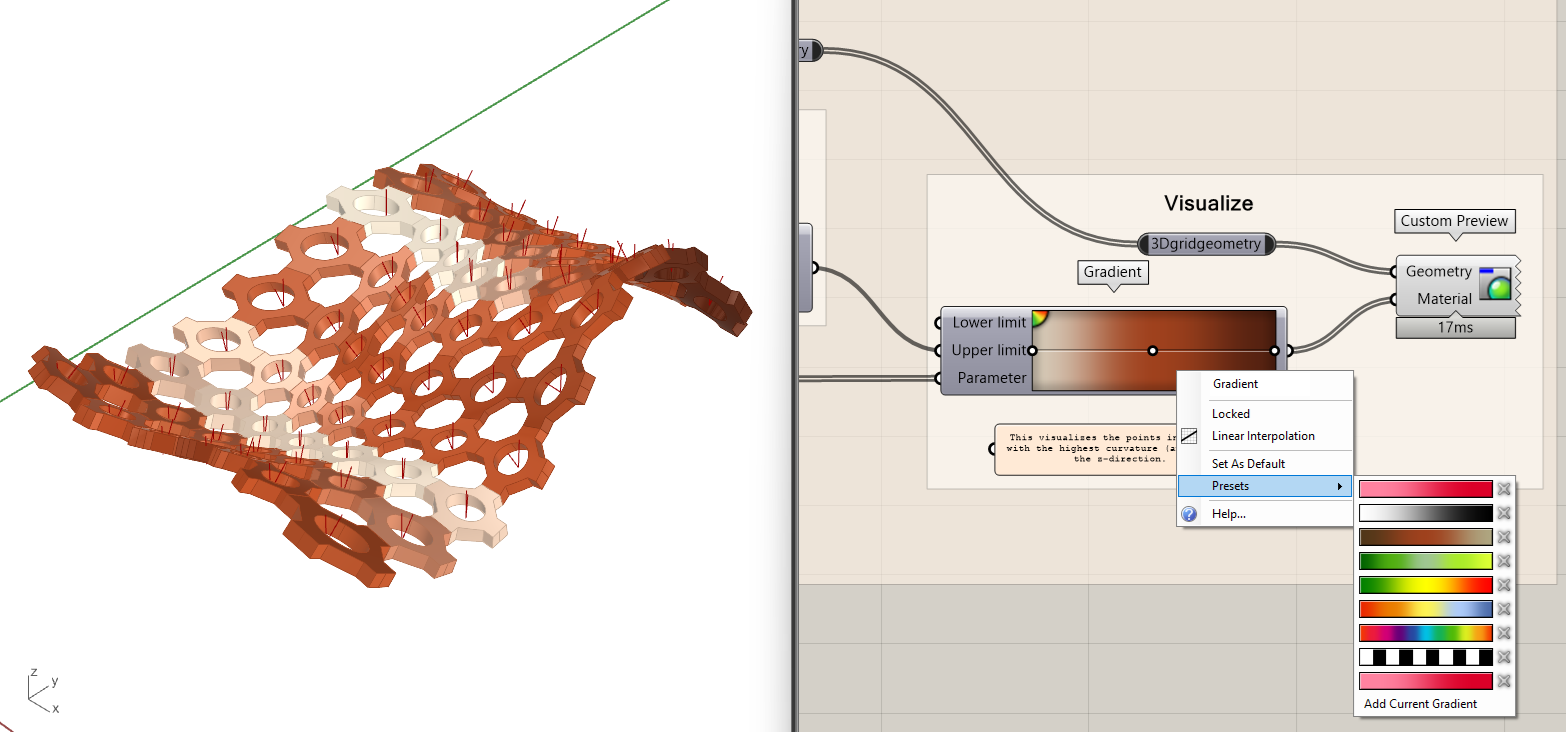Remove the rainbow spectrum preset with X

click(1503, 633)
